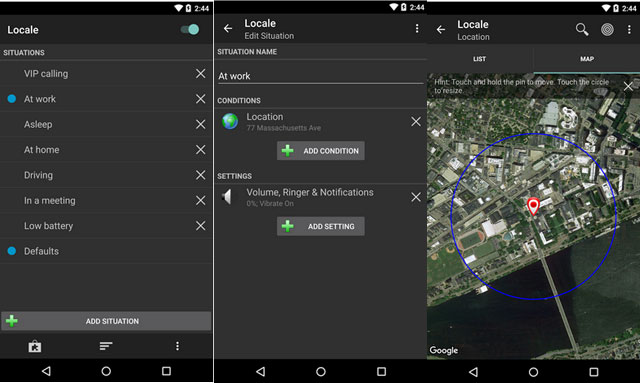Go back from Location screen

(x=441, y=29)
